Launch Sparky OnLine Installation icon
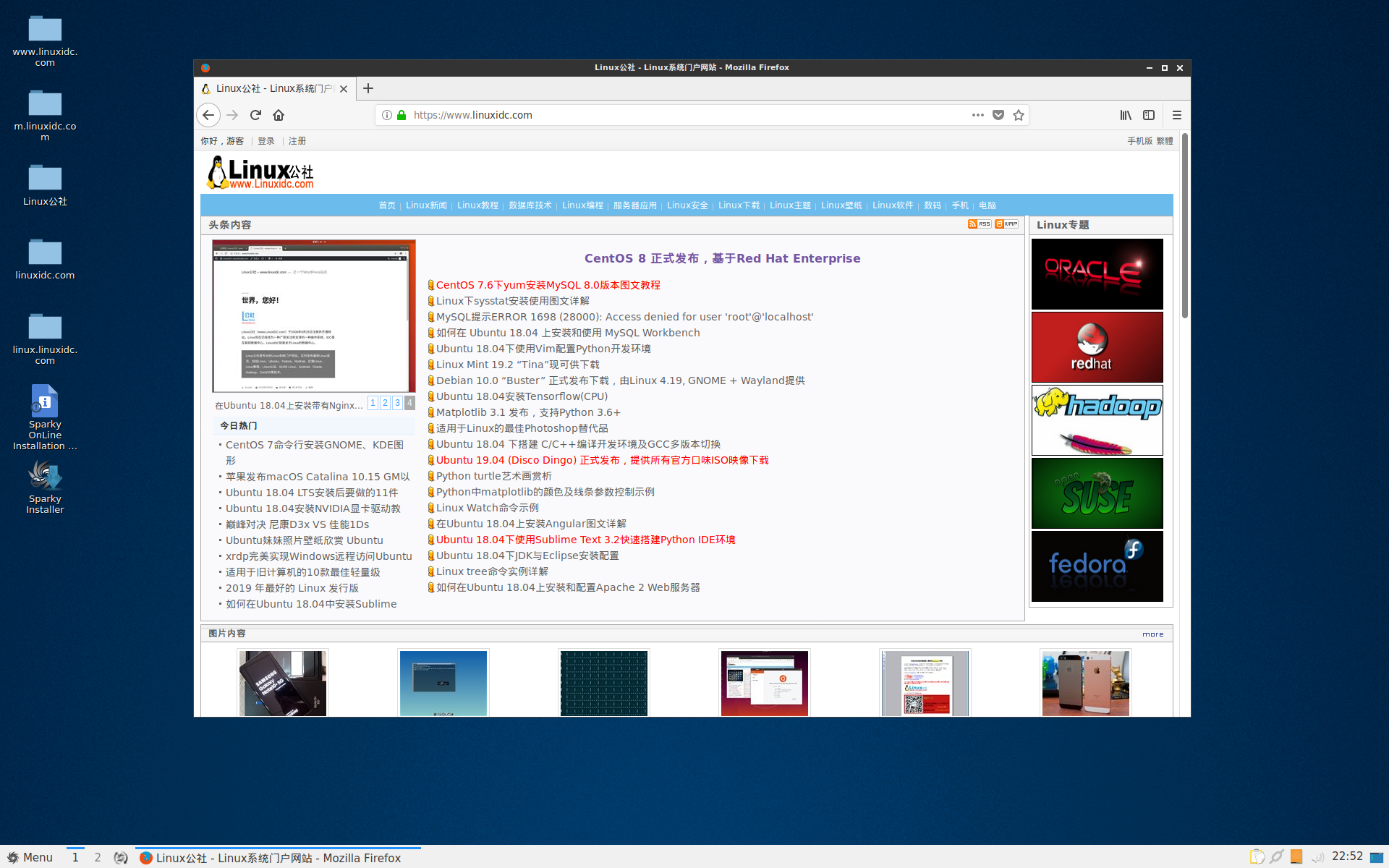 point(45,417)
